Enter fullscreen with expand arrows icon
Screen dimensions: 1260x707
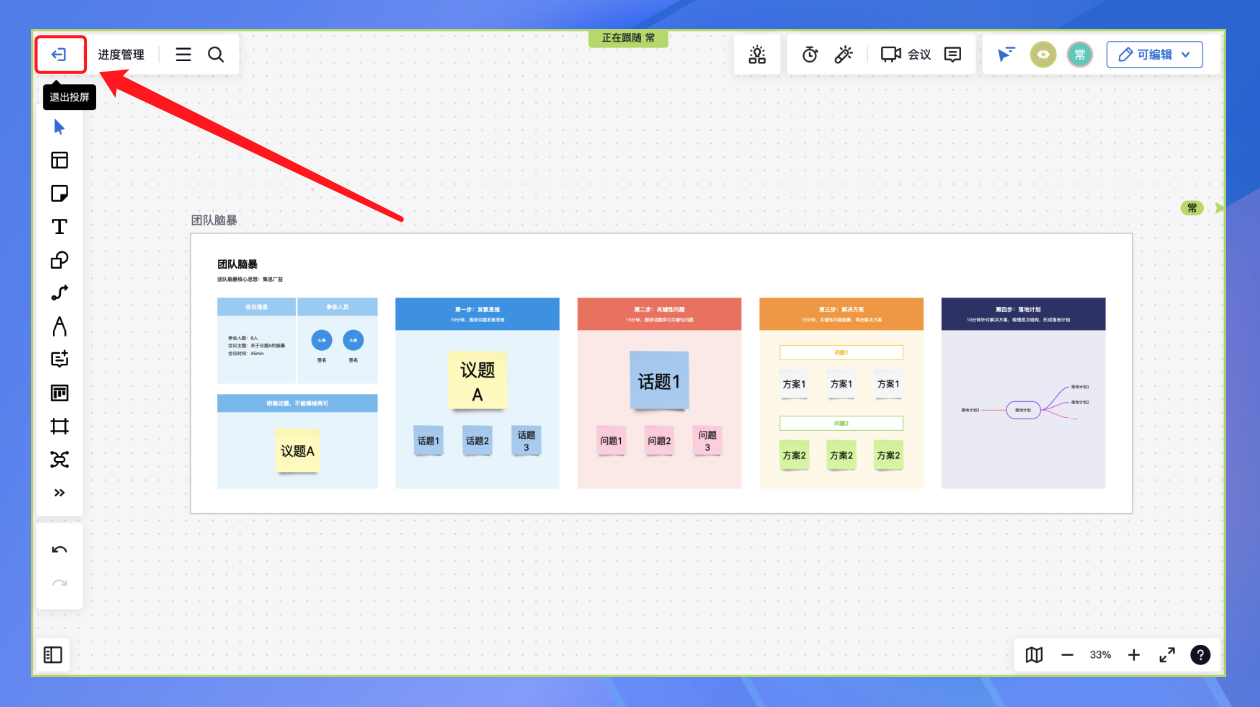pos(1167,655)
